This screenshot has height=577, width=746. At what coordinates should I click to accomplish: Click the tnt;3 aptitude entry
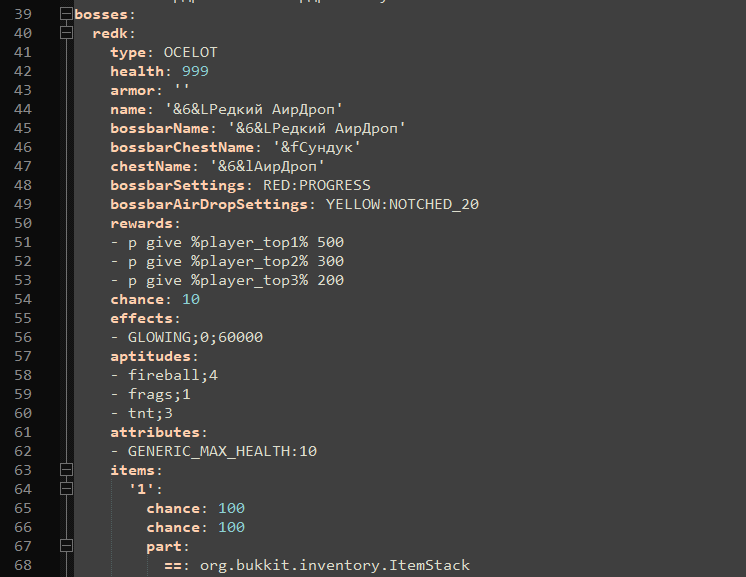(150, 413)
